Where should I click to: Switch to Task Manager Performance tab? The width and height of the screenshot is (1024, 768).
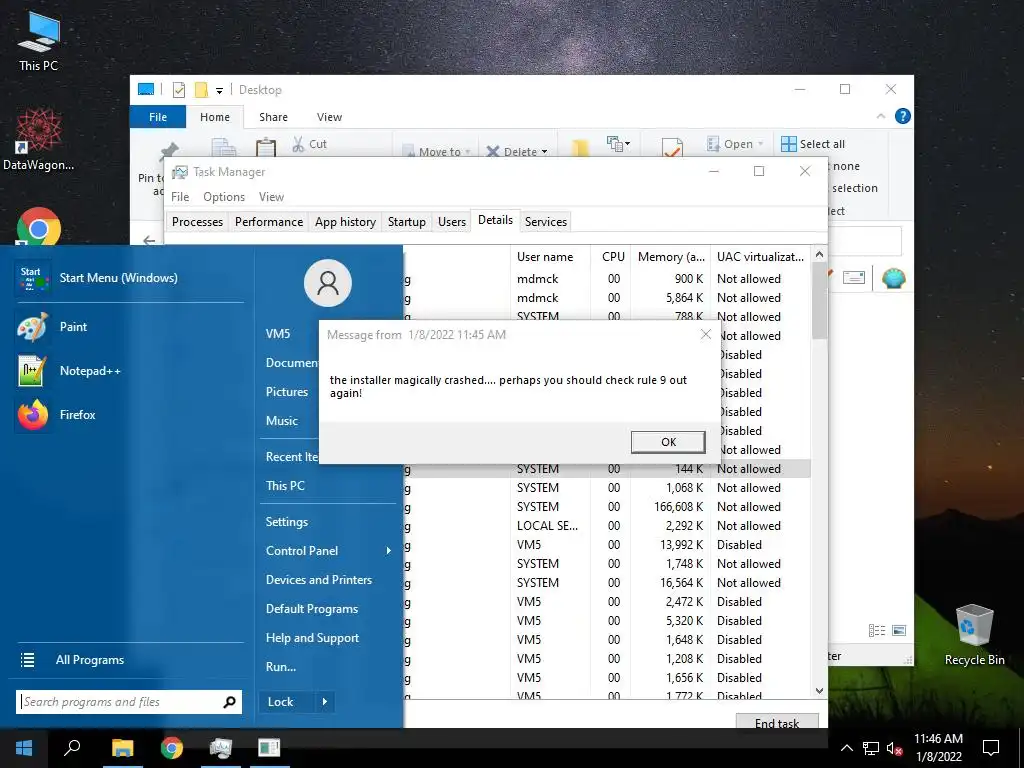coord(269,221)
